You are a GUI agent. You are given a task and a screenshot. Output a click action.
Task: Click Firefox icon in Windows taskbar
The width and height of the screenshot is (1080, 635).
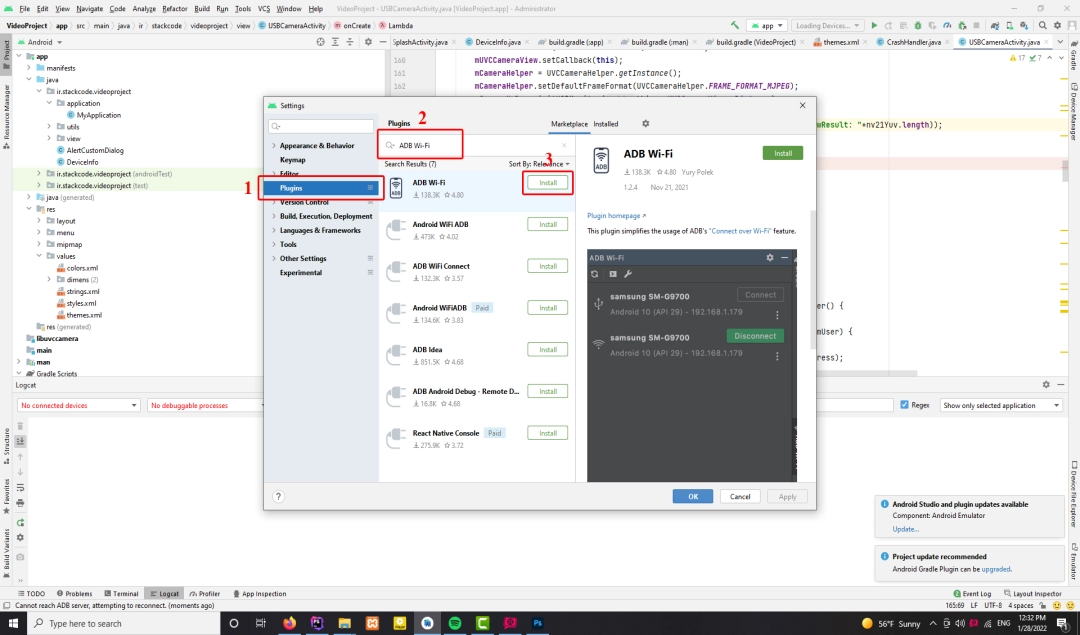[x=289, y=623]
